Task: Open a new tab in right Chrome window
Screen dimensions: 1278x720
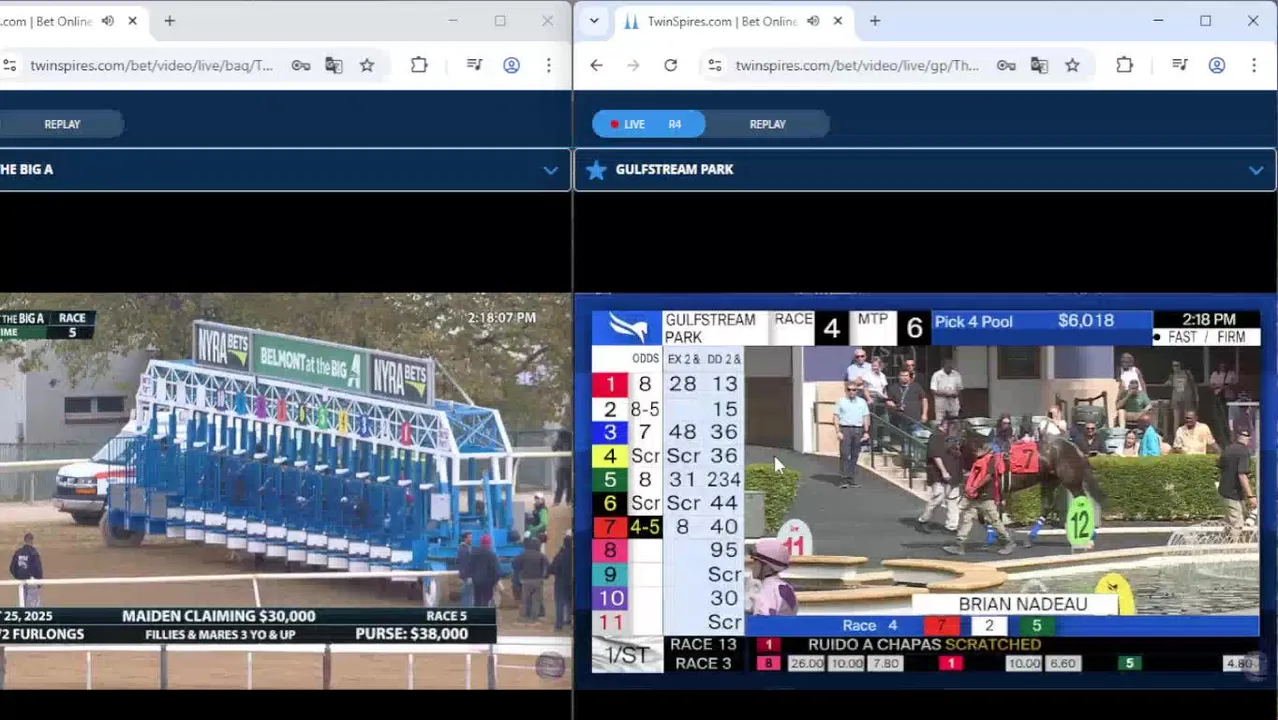Action: point(875,21)
